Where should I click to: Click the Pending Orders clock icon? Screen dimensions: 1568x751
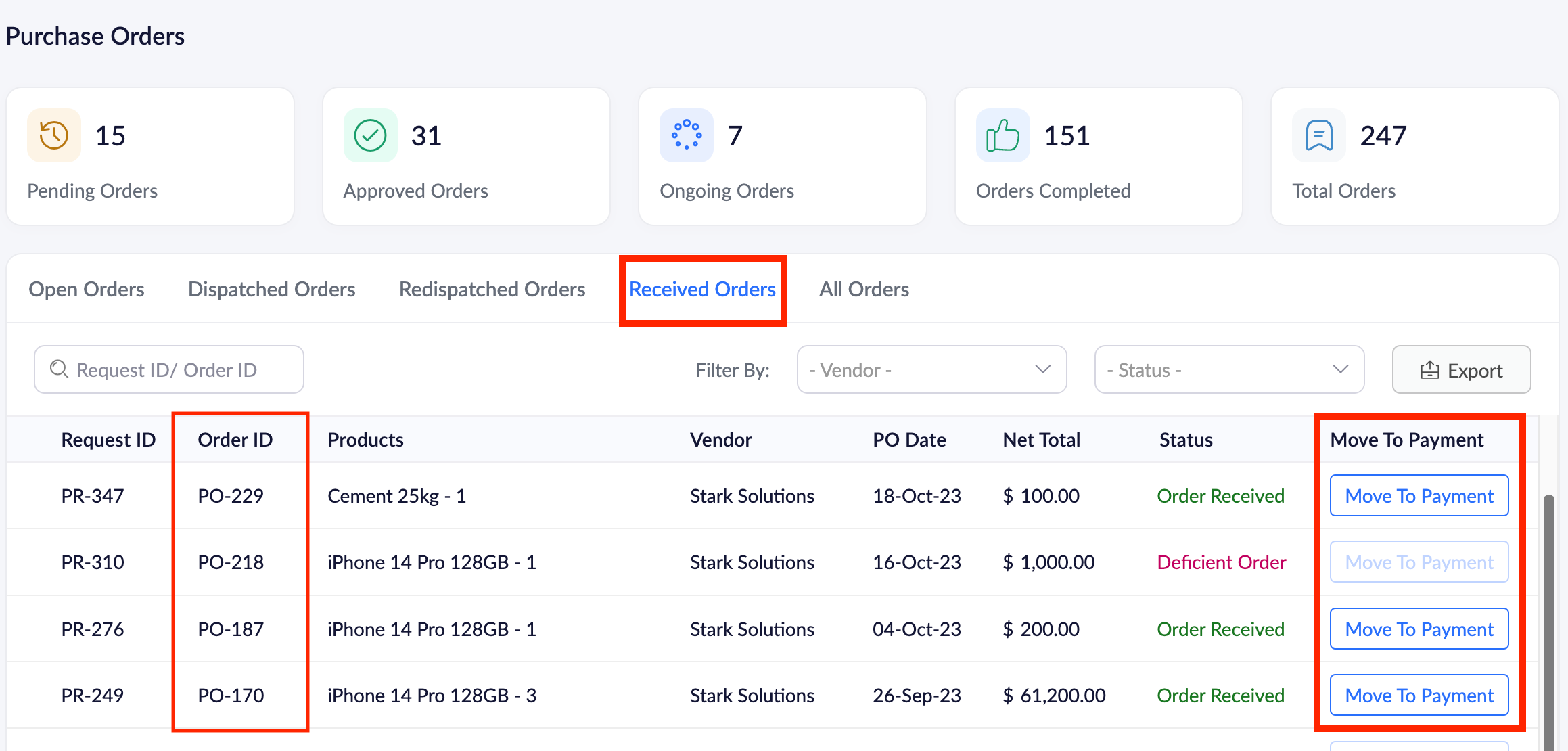pos(54,135)
